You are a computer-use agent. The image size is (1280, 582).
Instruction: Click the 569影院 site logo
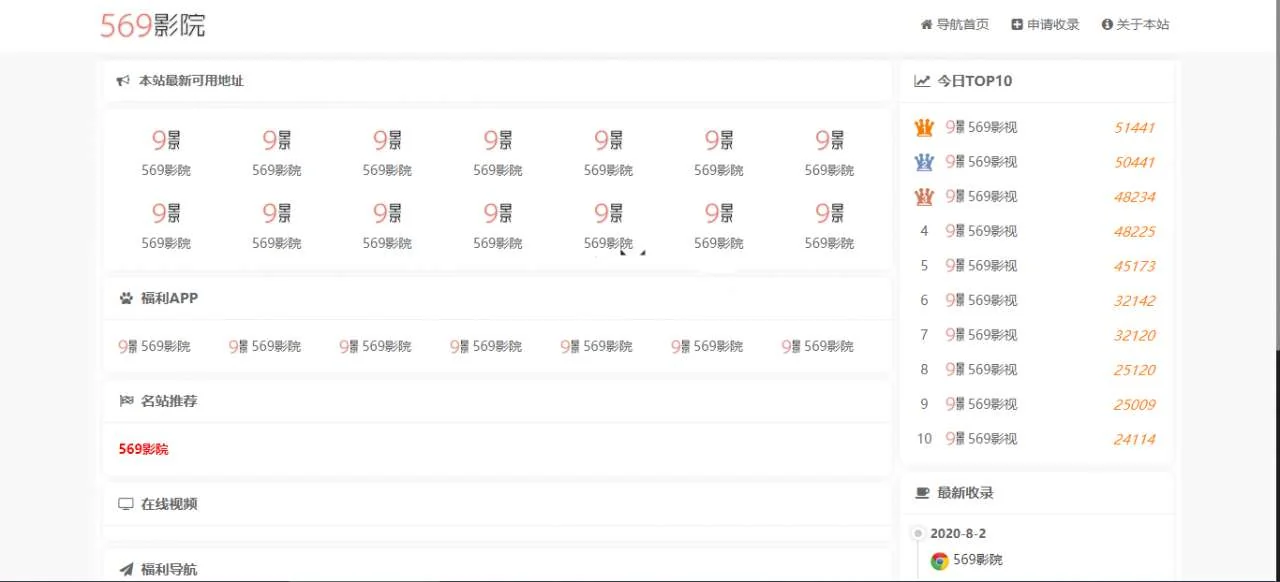(x=152, y=25)
